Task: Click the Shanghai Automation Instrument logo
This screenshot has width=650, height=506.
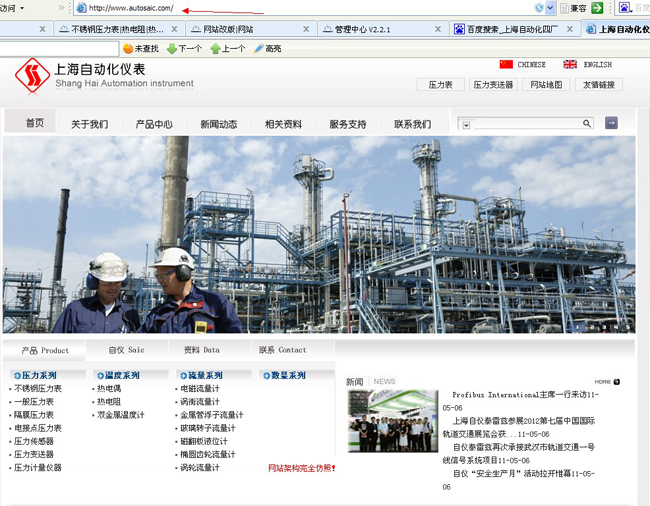Action: point(32,76)
